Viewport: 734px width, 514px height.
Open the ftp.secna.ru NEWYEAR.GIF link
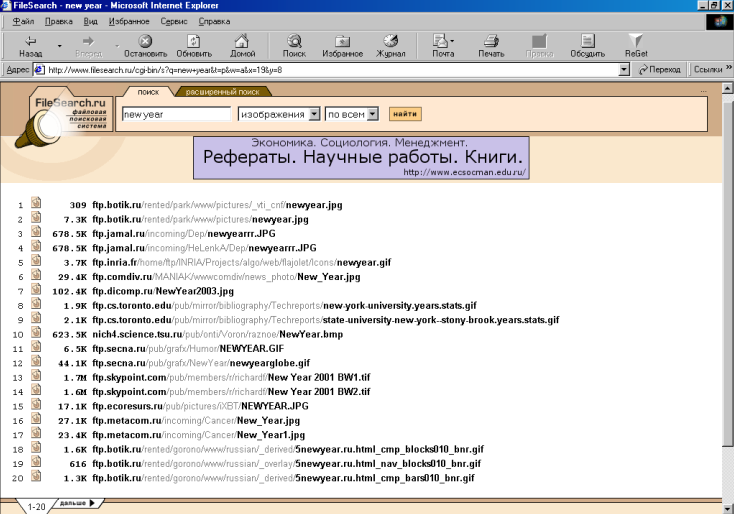click(x=188, y=349)
